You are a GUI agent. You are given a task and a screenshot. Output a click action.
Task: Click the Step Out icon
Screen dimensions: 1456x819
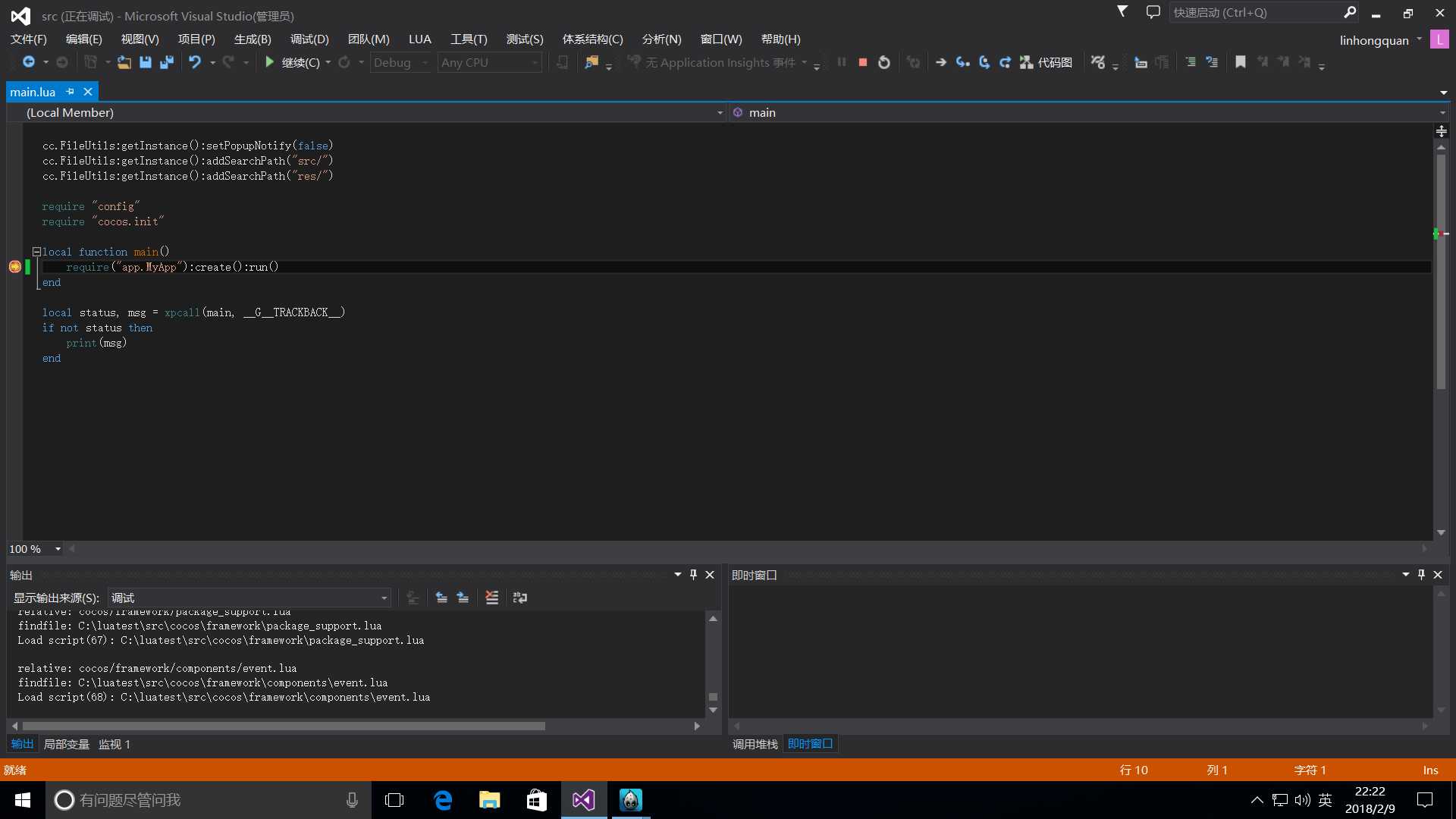point(1005,62)
